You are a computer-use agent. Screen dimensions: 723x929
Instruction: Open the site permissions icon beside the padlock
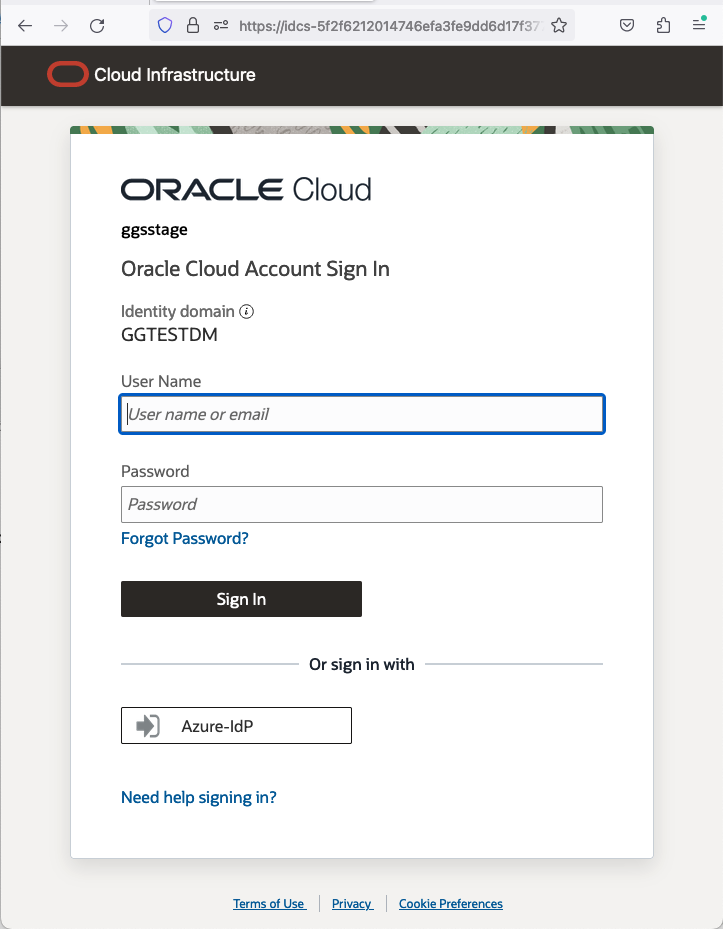221,25
